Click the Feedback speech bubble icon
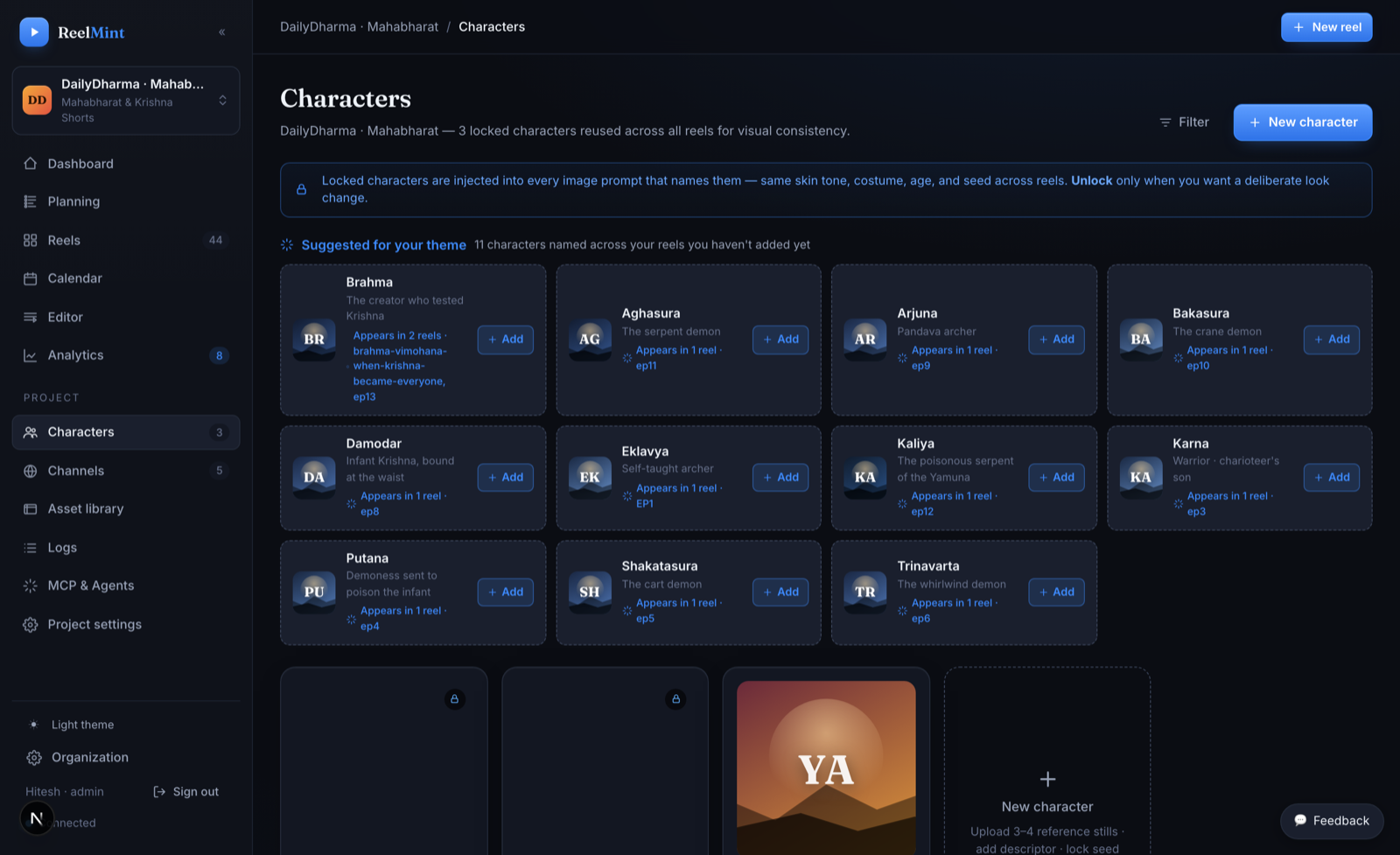Image resolution: width=1400 pixels, height=855 pixels. tap(1300, 821)
